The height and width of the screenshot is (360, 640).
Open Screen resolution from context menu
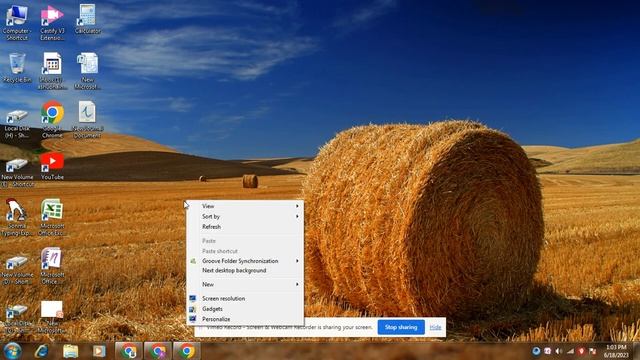(x=245, y=298)
